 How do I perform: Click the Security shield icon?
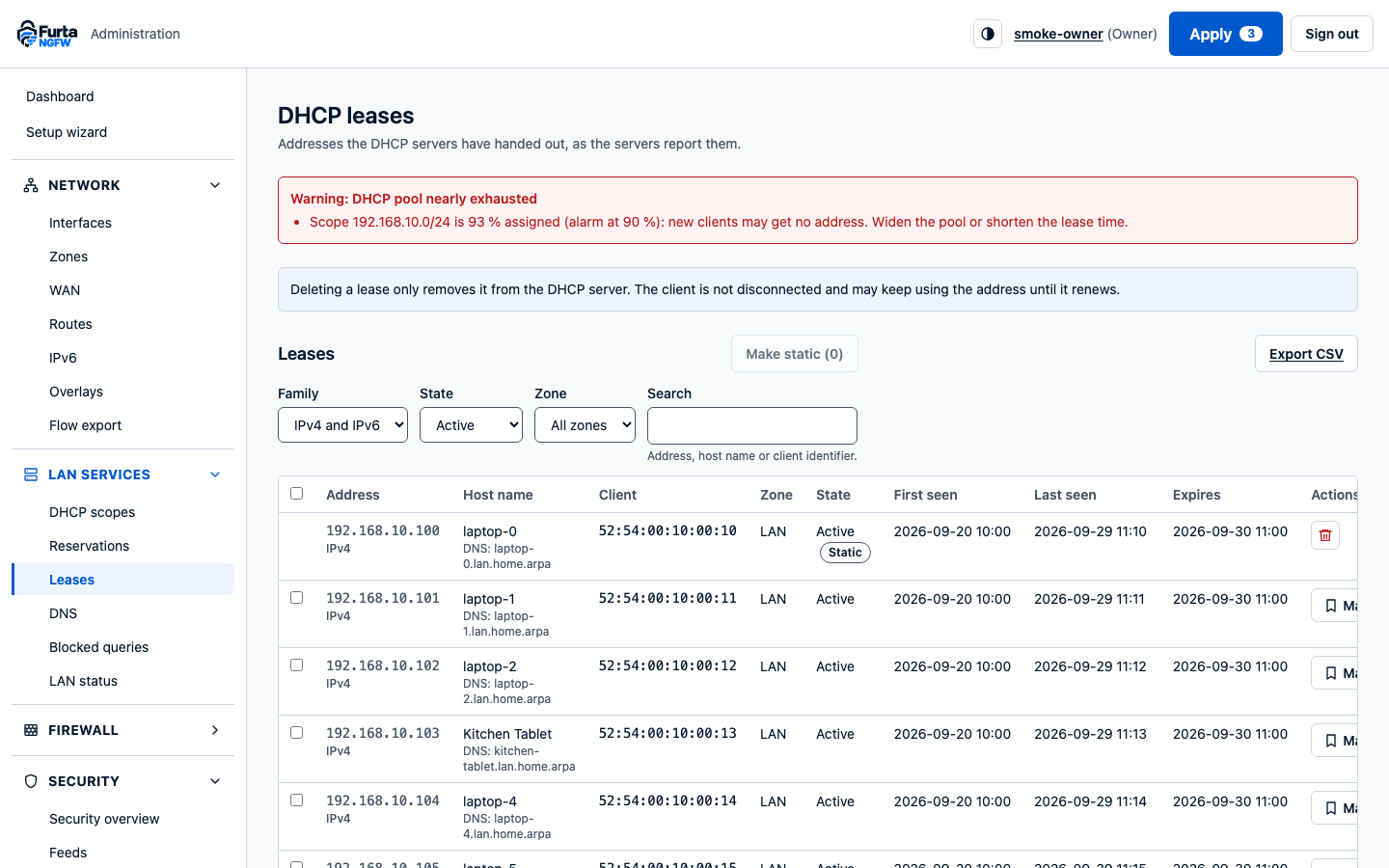pyautogui.click(x=31, y=781)
